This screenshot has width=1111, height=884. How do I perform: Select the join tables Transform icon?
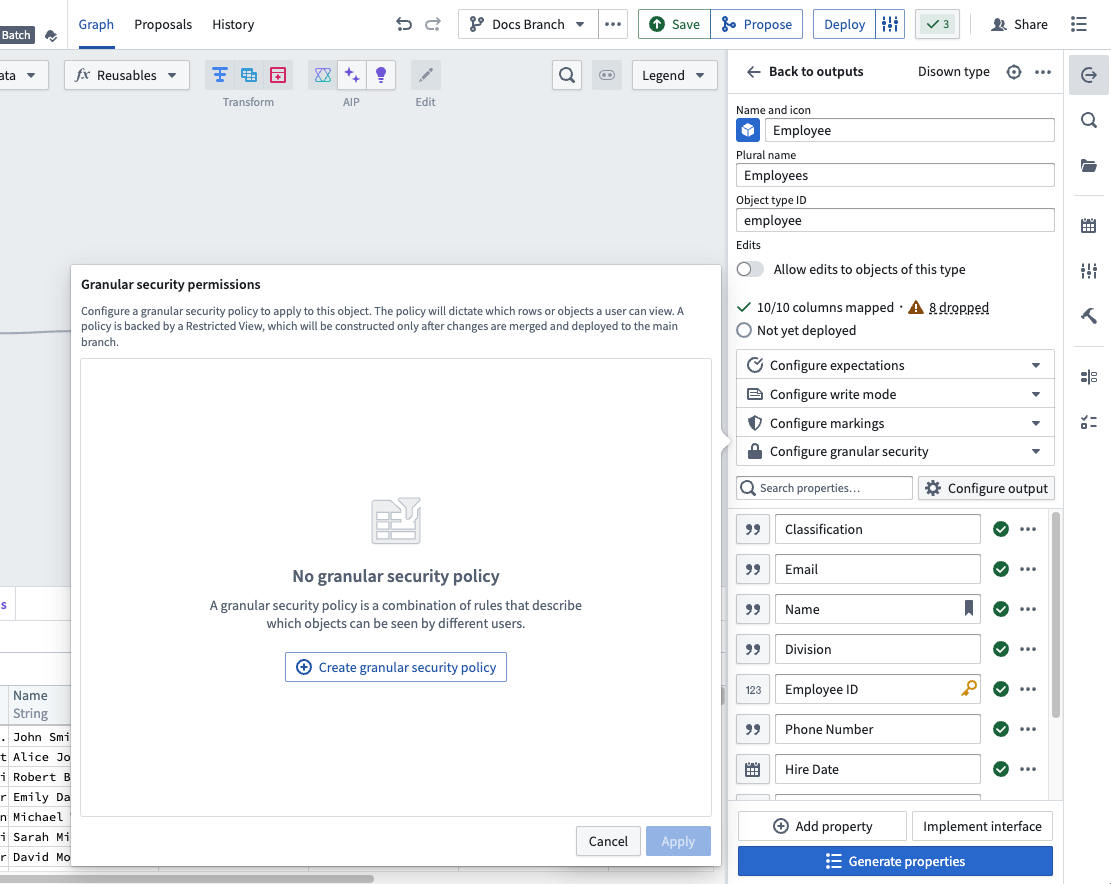[x=249, y=75]
